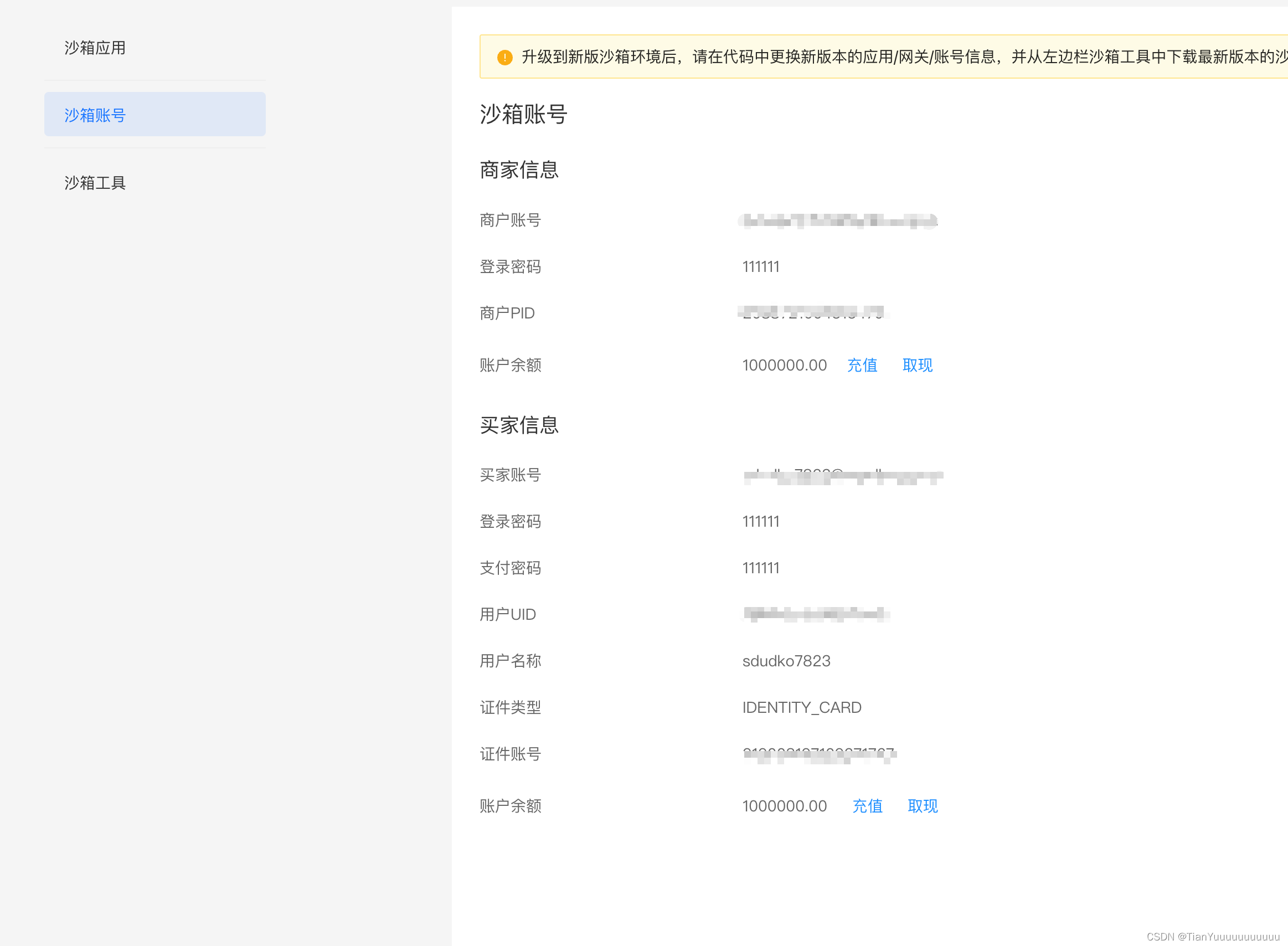
Task: Open the 沙箱应用 sidebar item
Action: point(95,48)
